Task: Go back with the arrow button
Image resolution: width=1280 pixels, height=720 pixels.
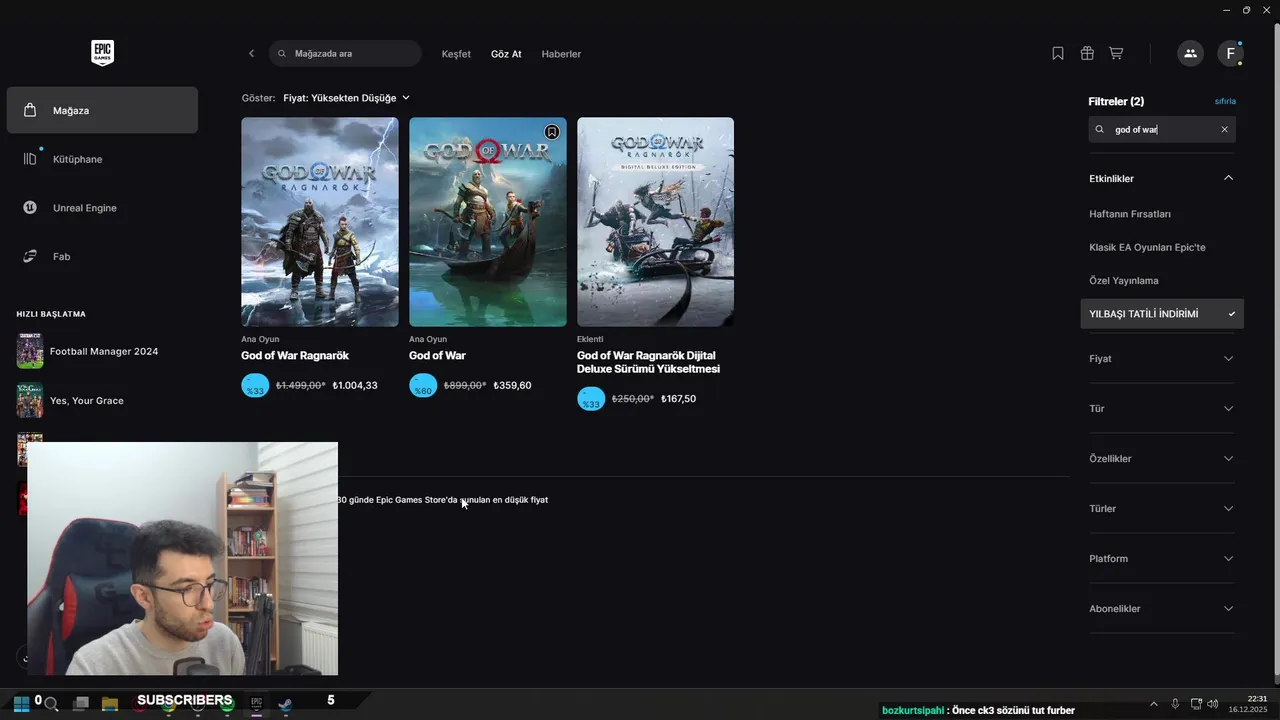Action: click(x=251, y=53)
